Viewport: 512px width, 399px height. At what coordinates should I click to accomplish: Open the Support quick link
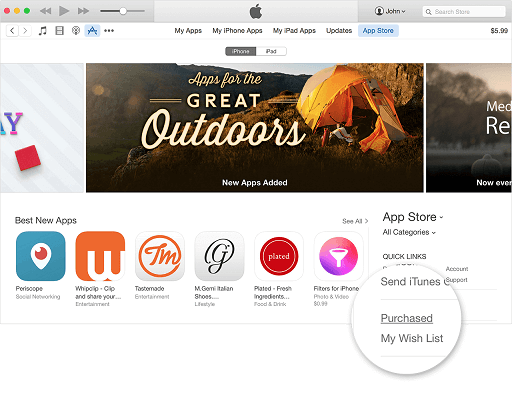tap(457, 280)
